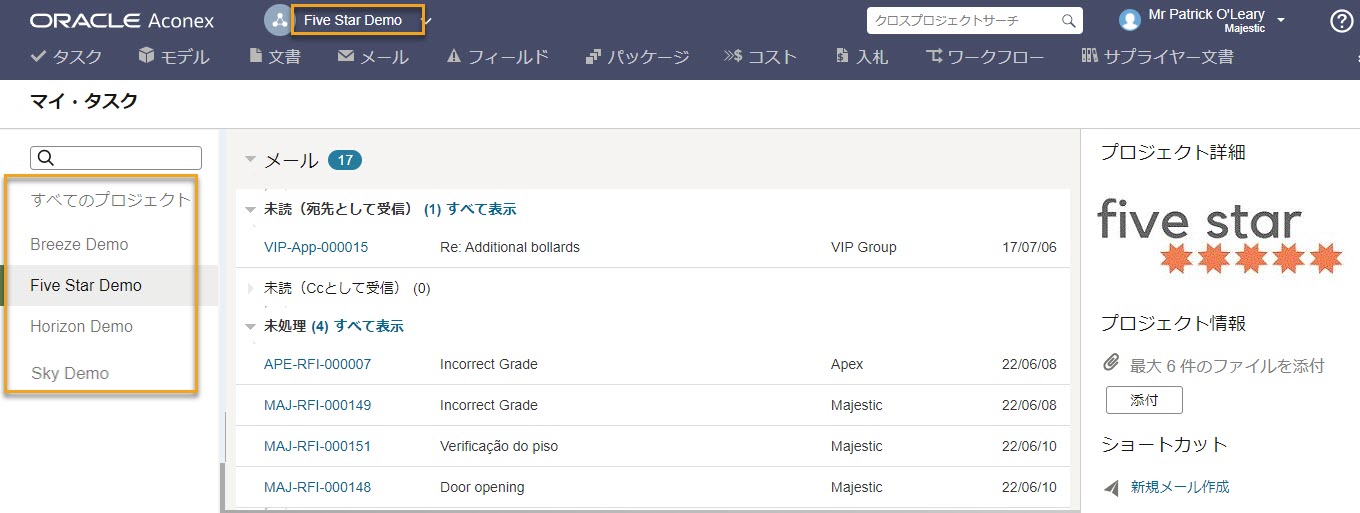Open the メール menu
Image resolution: width=1360 pixels, height=513 pixels.
[x=373, y=57]
